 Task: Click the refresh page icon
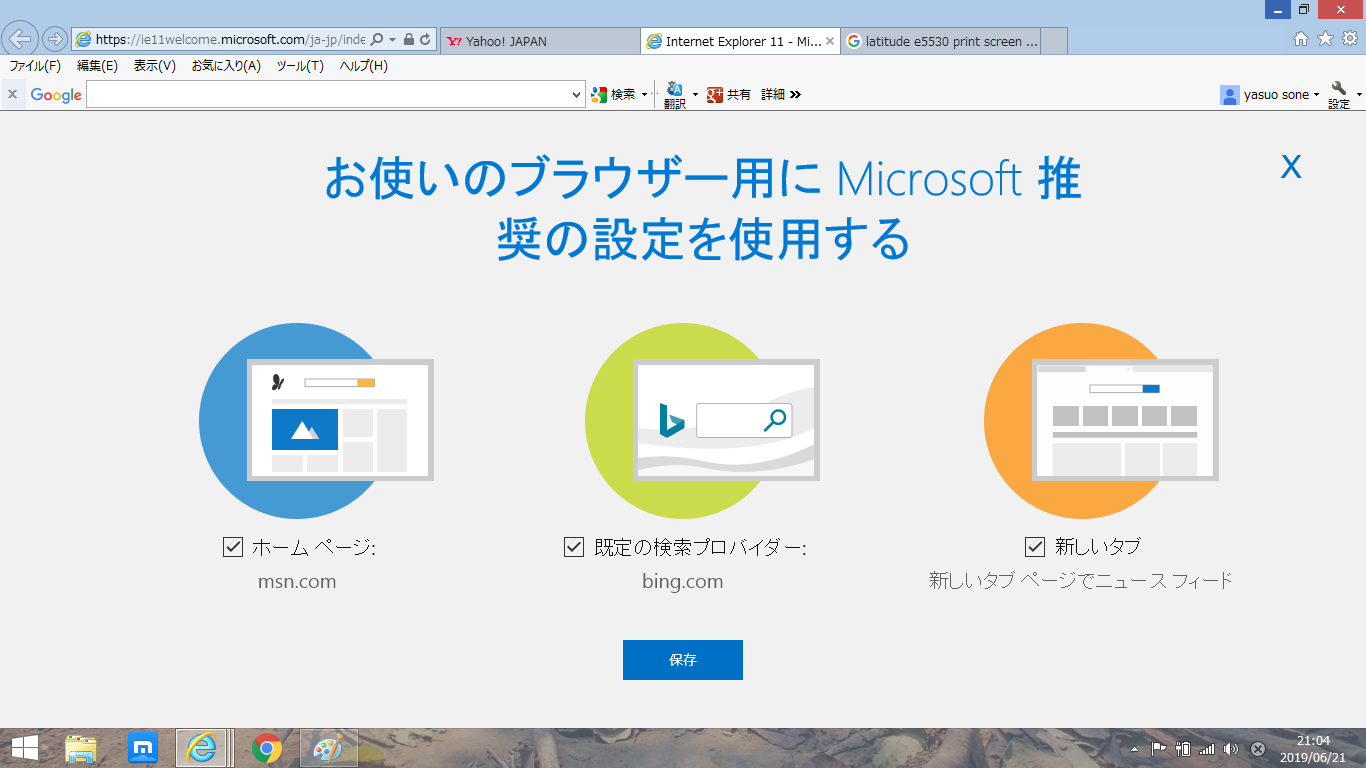[425, 40]
